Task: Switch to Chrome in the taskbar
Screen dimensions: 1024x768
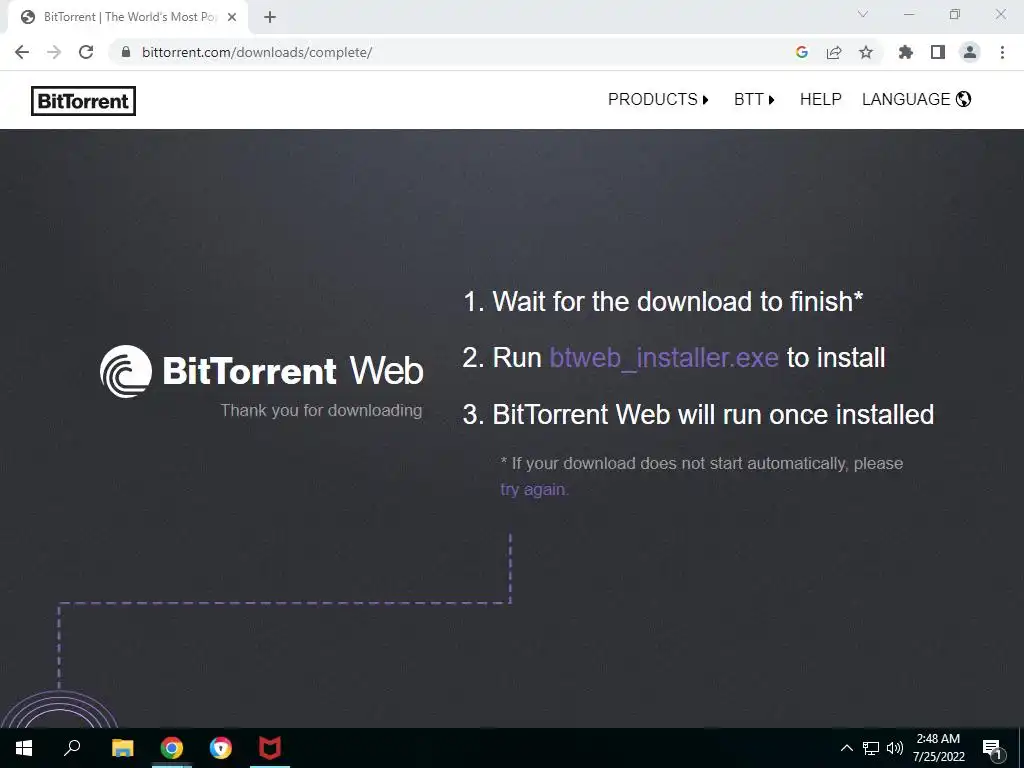Action: tap(172, 748)
